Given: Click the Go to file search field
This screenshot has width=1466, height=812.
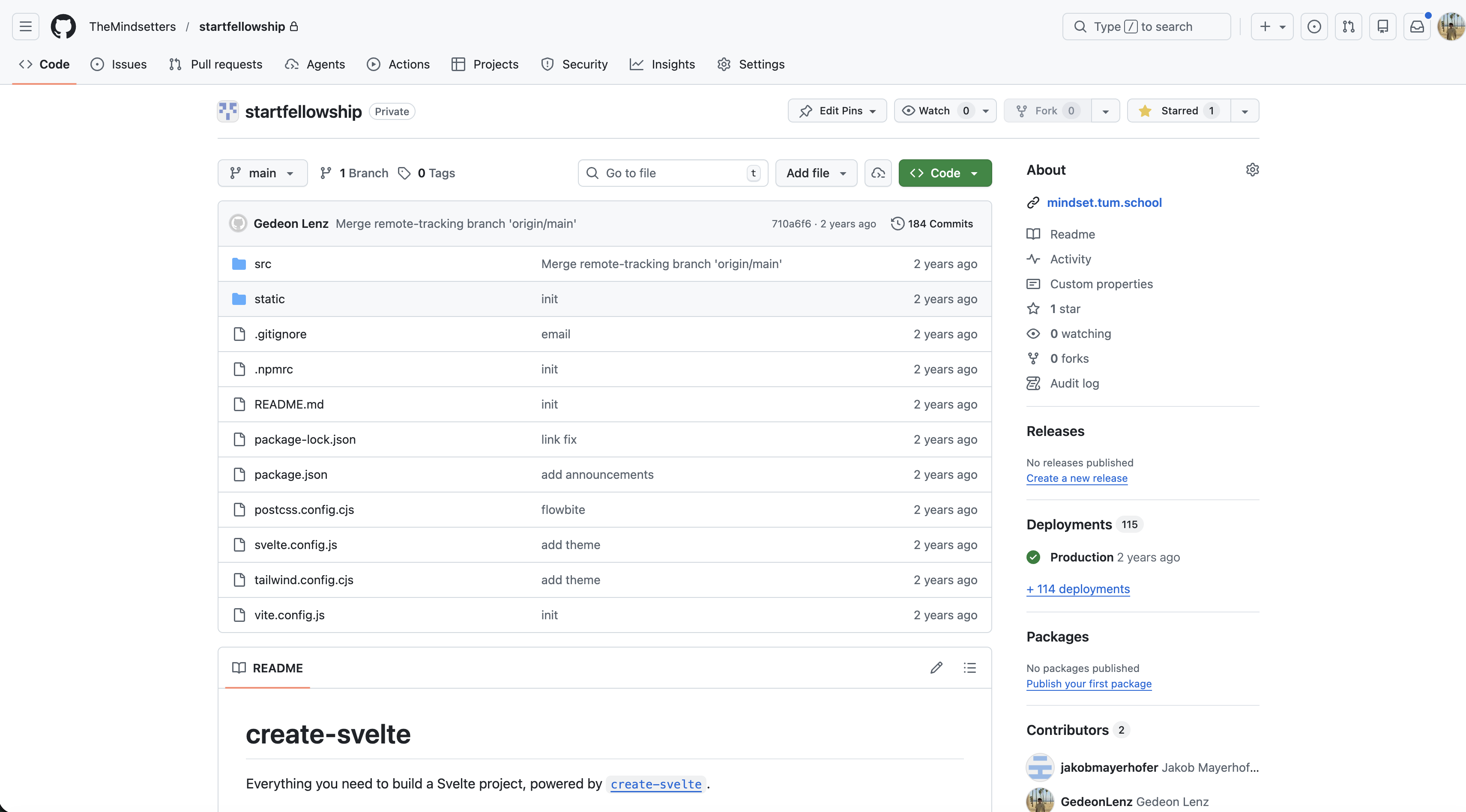Looking at the screenshot, I should point(672,173).
